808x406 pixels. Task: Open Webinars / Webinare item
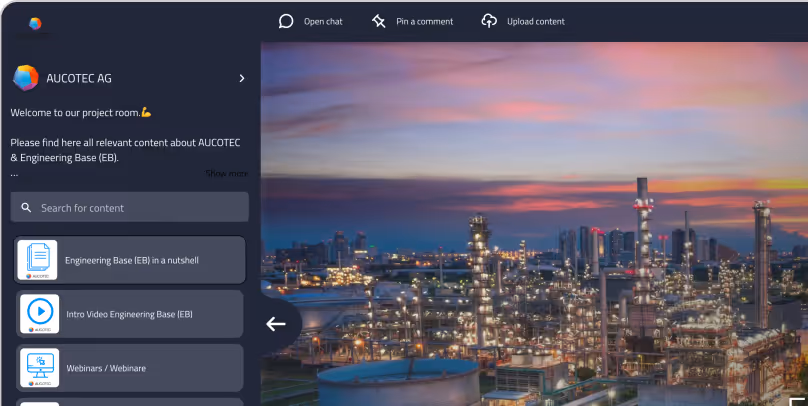coord(129,368)
